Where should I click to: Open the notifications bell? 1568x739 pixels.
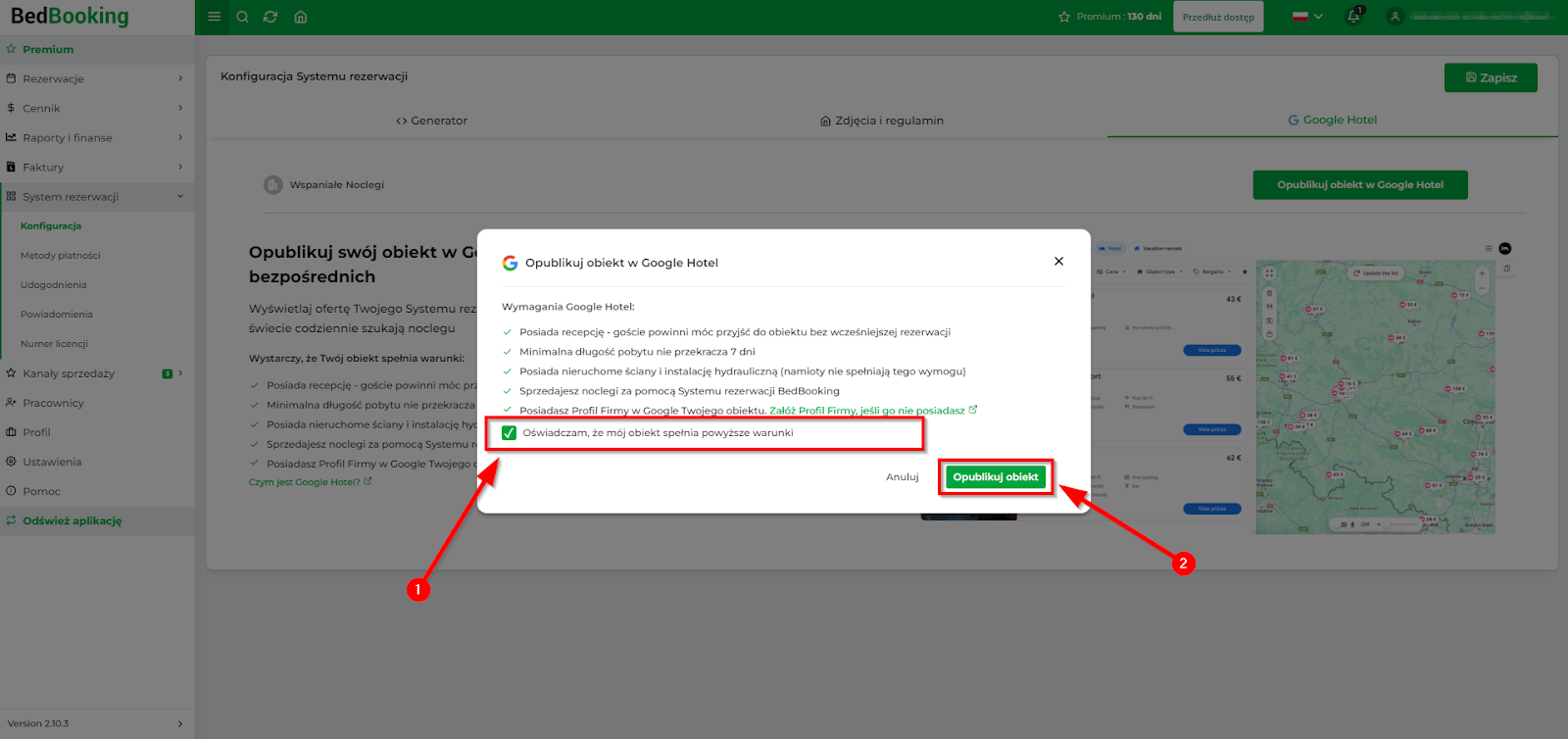tap(1354, 17)
